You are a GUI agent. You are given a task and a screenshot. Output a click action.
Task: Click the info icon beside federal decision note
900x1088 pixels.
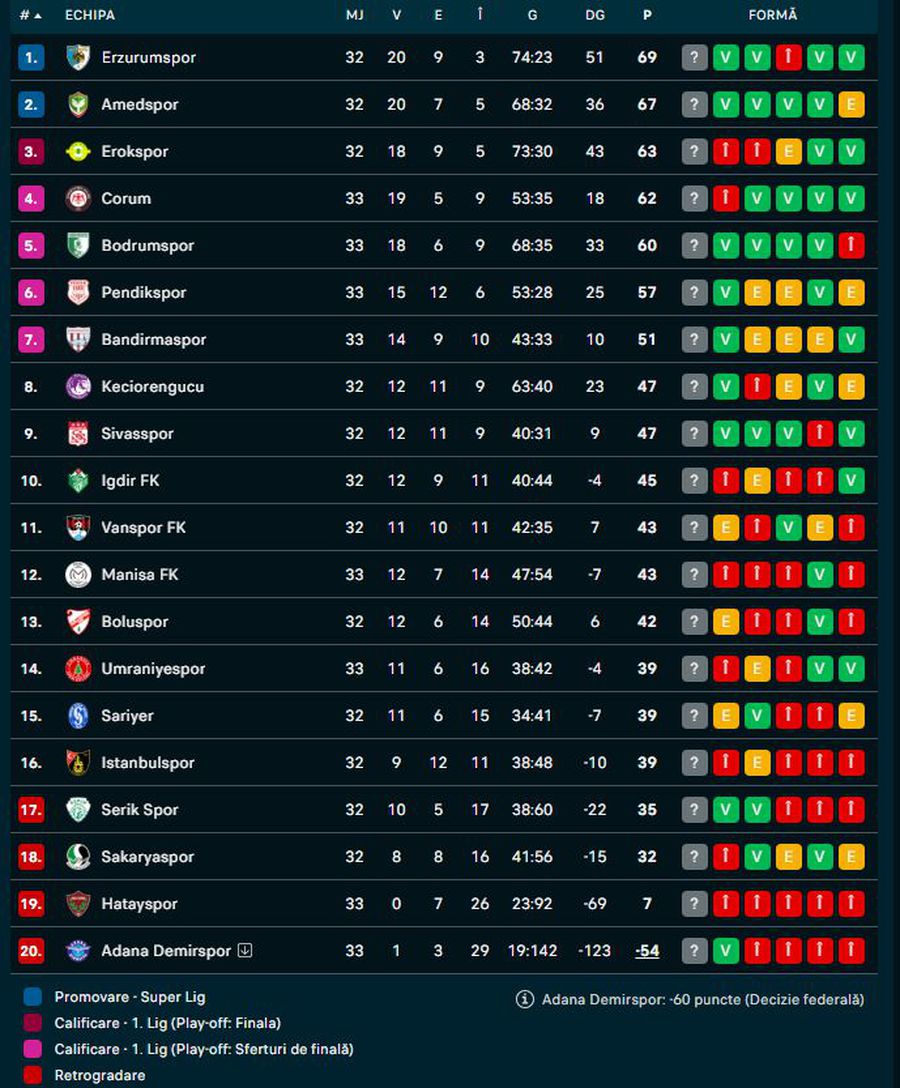524,999
